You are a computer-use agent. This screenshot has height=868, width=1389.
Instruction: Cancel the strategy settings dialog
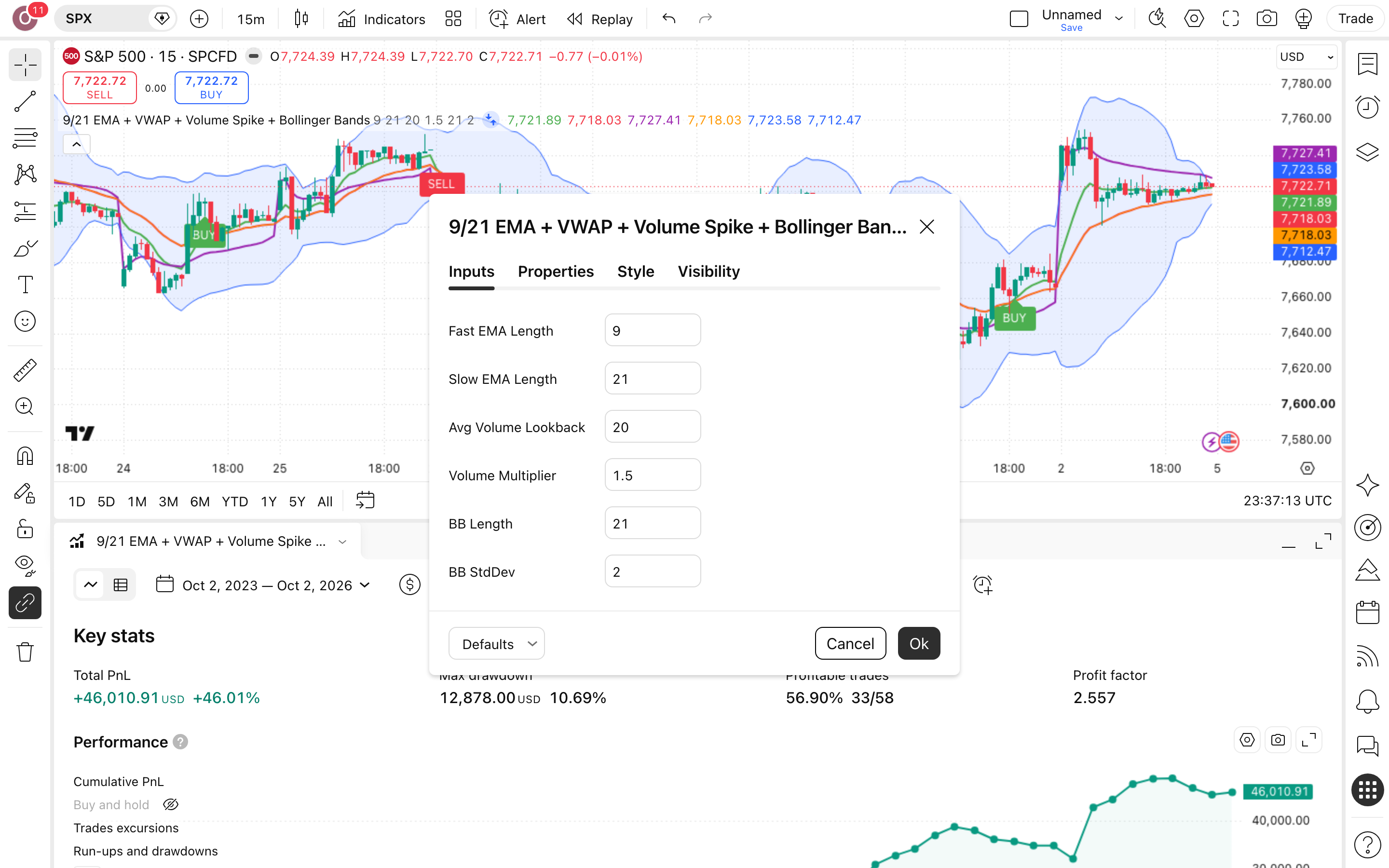[x=850, y=644]
